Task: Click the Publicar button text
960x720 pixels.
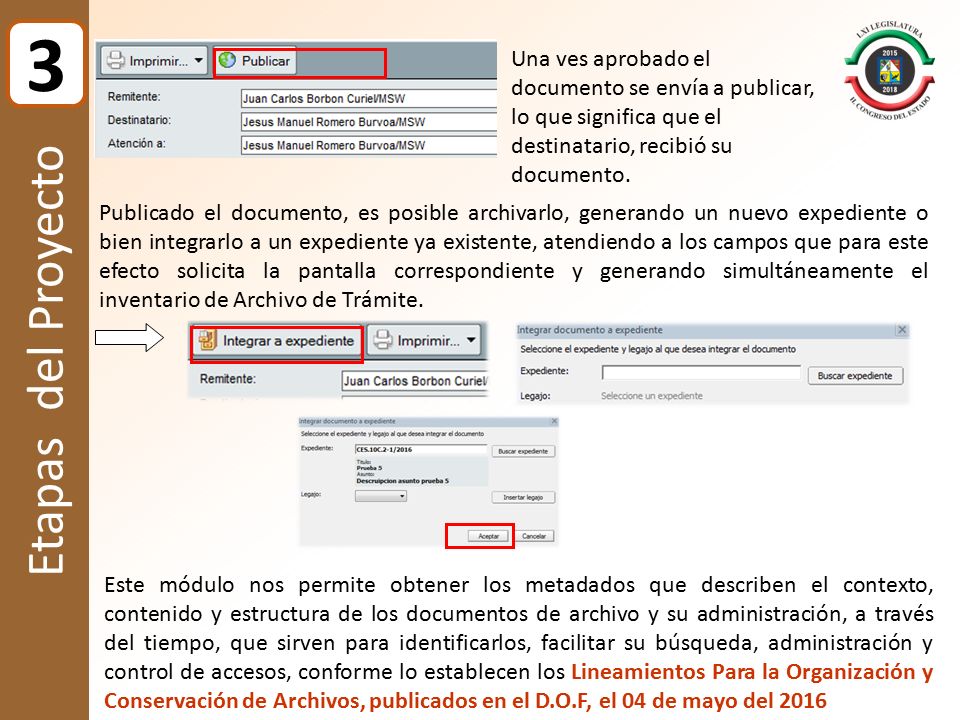Action: (x=266, y=61)
